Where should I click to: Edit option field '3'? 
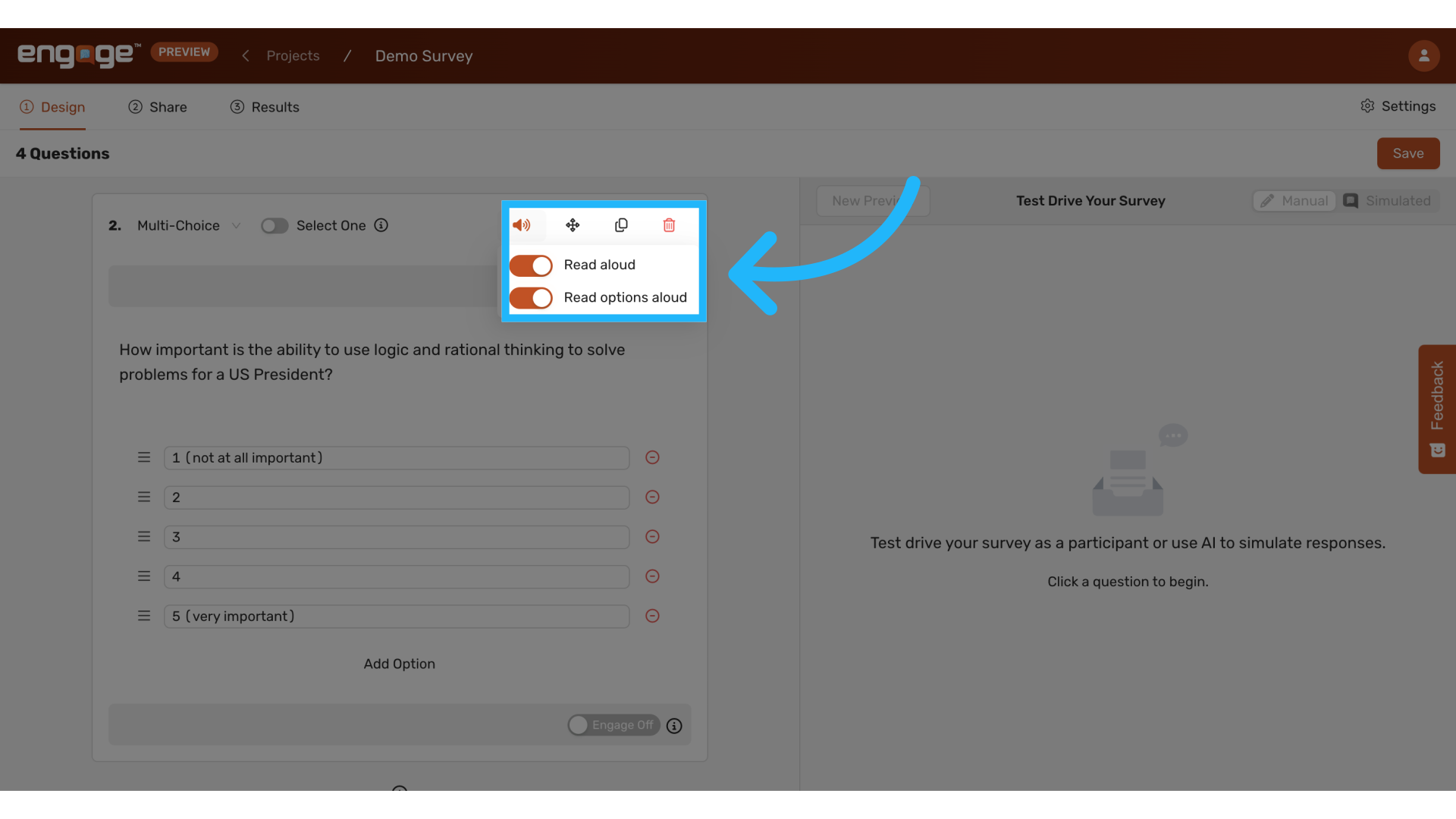pyautogui.click(x=397, y=537)
